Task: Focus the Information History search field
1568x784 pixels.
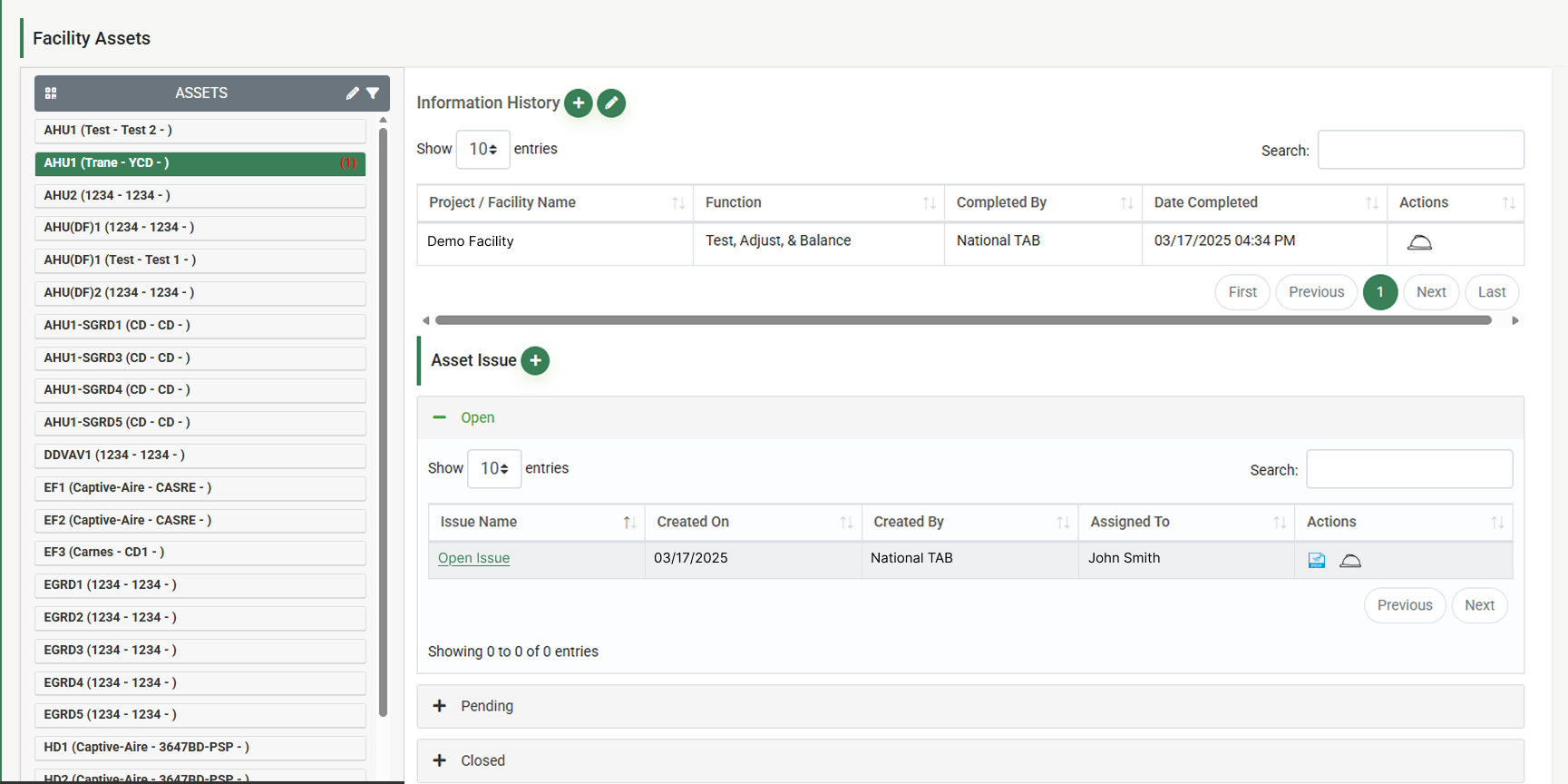Action: [x=1420, y=150]
